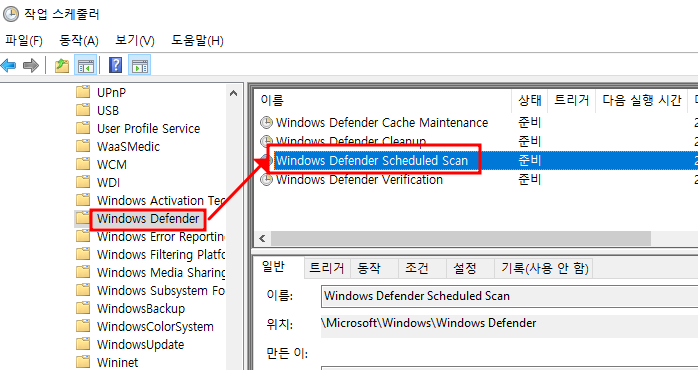This screenshot has width=698, height=370.
Task: Select the WindowsUpdate tree folder
Action: tap(140, 345)
